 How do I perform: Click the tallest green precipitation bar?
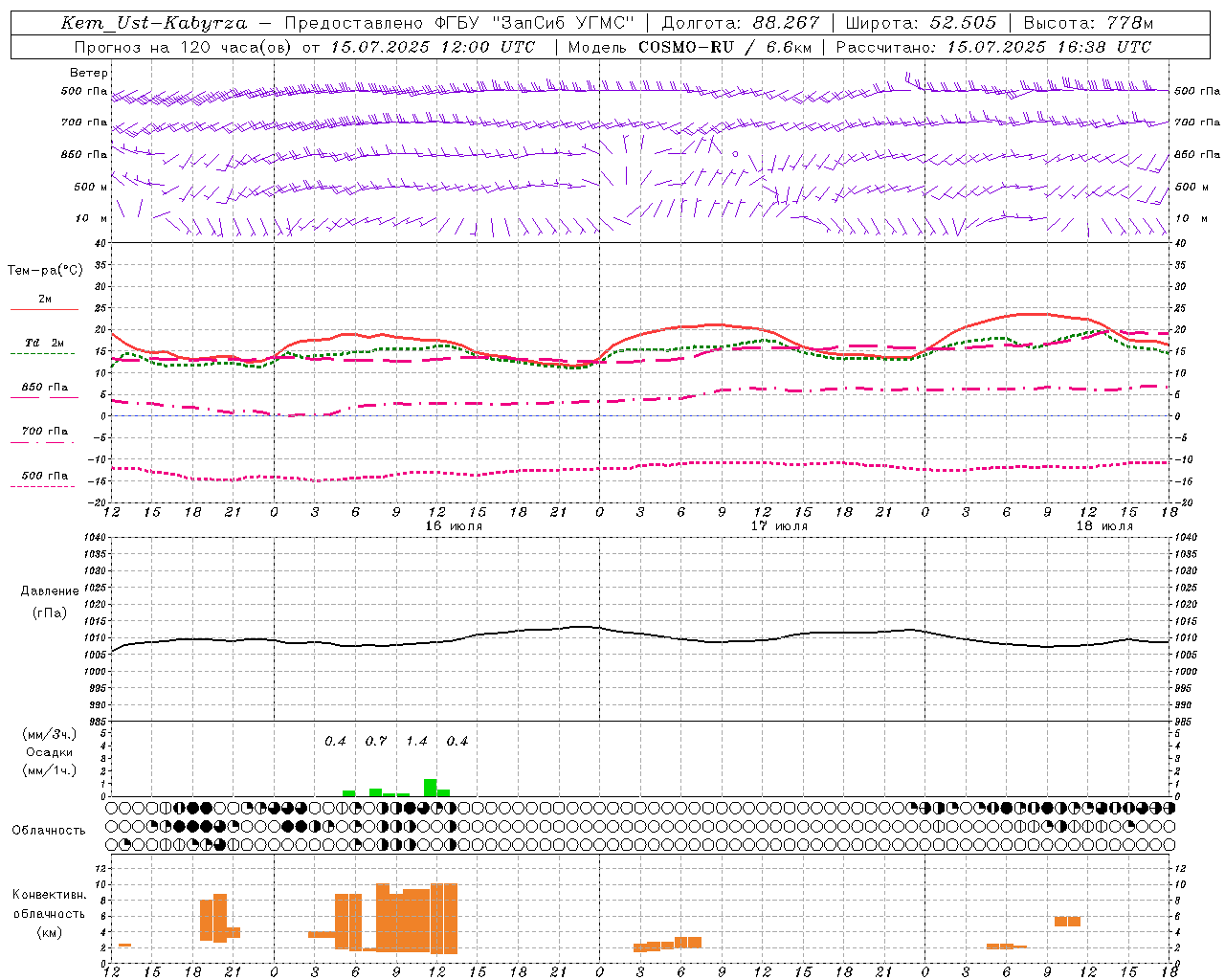point(430,788)
